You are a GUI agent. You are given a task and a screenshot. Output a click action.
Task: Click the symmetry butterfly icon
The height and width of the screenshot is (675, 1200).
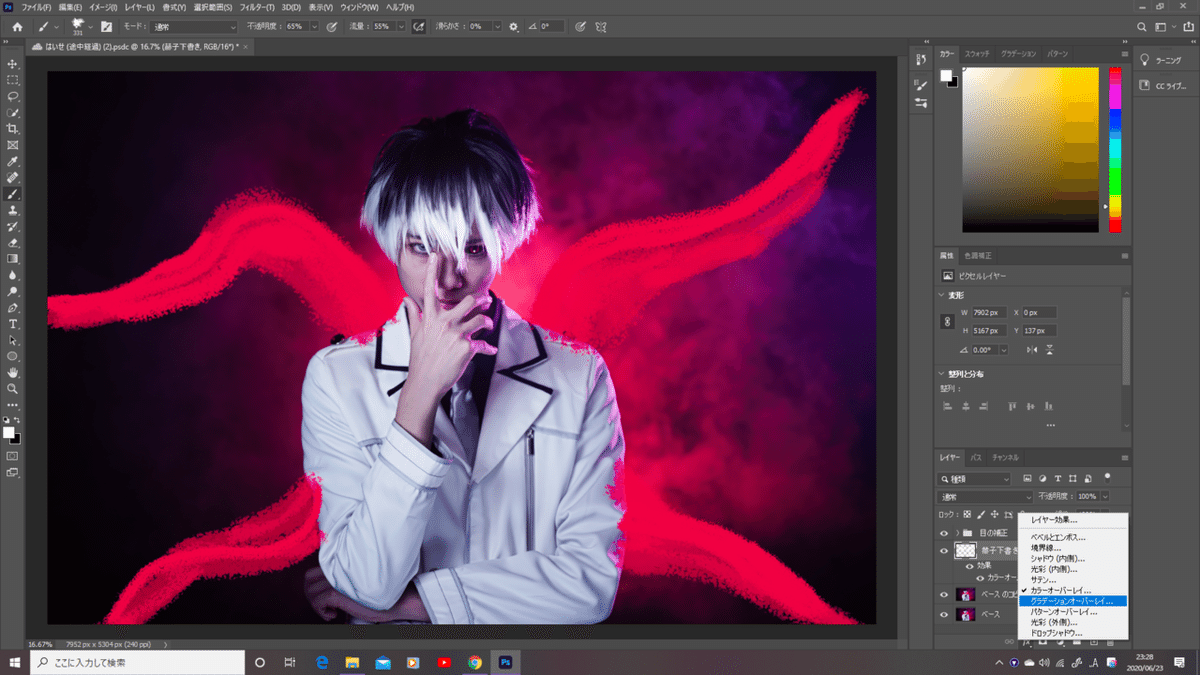600,26
